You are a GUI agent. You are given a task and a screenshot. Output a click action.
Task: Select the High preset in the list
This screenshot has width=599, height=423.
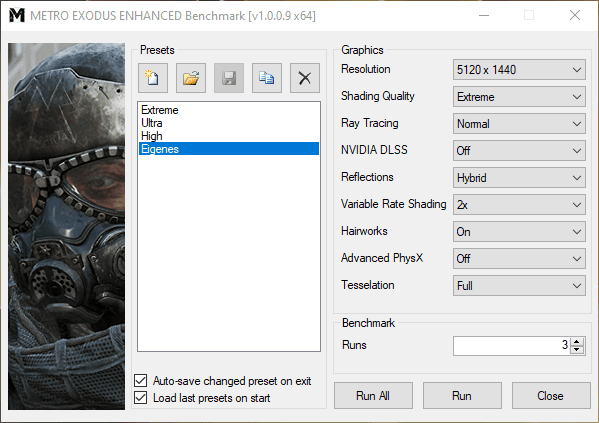229,136
